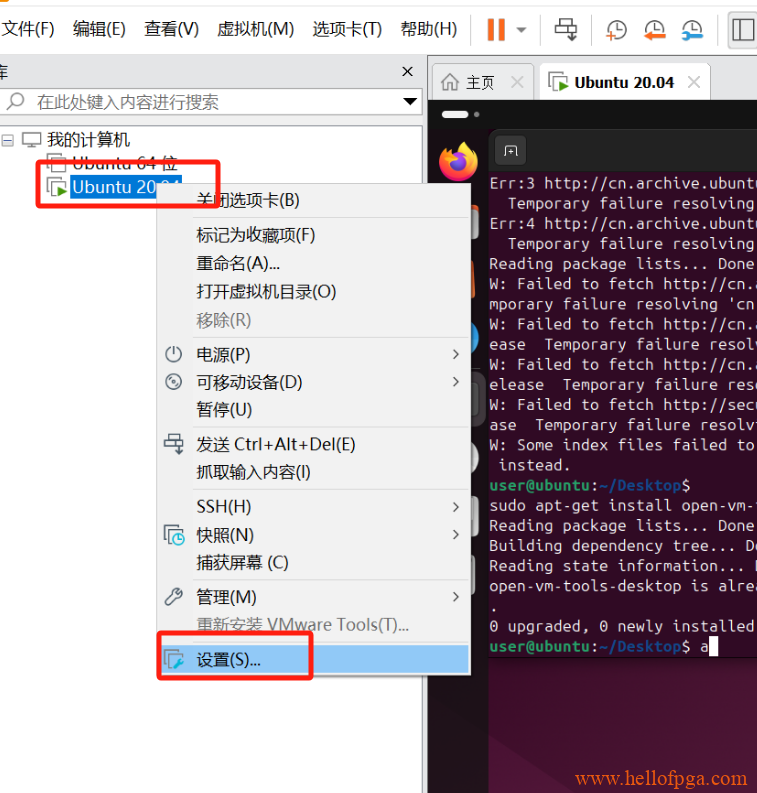Screen dimensions: 757x793
Task: Close the Ubuntu 20.04 tab
Action: pyautogui.click(x=694, y=82)
